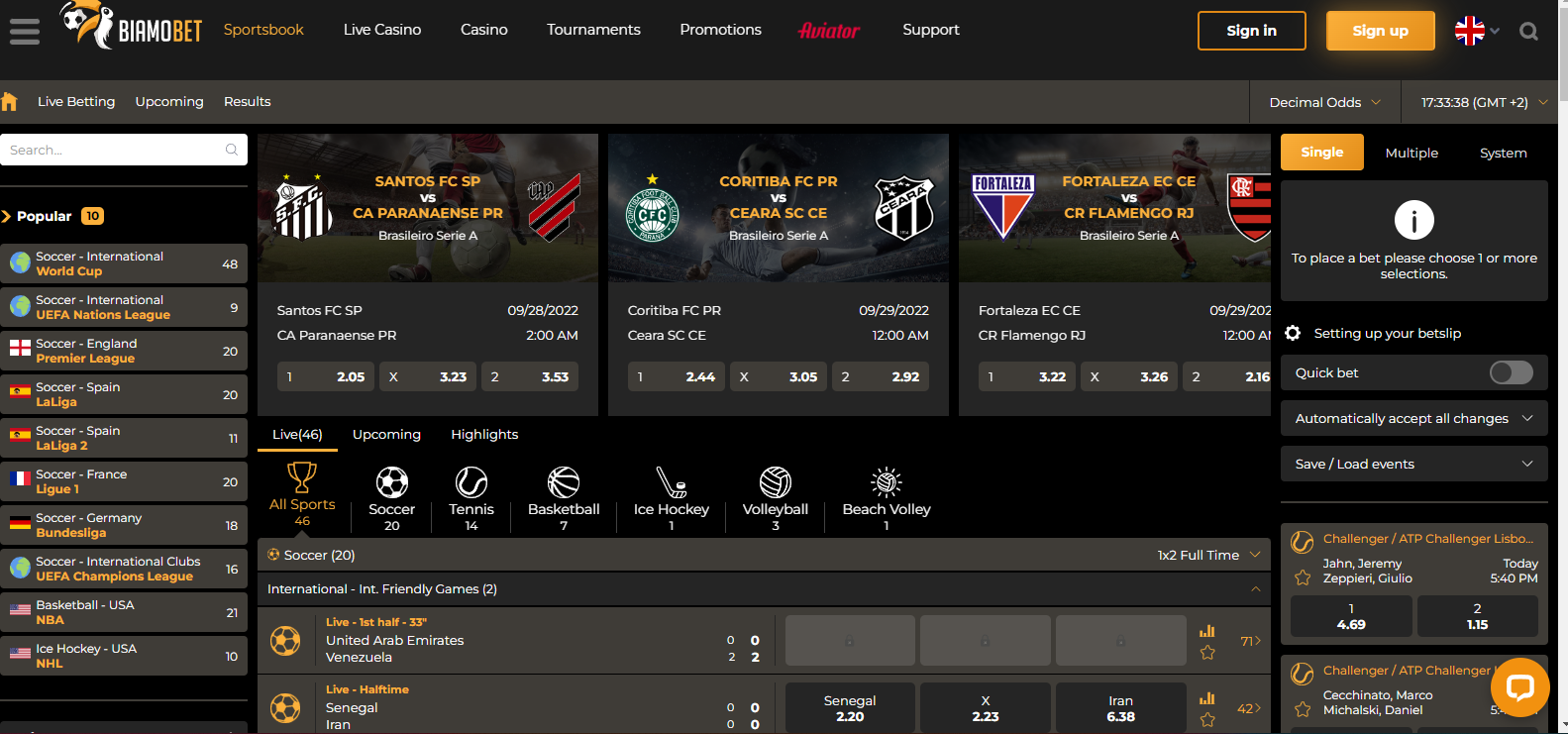Switch to the Highlights tab
The width and height of the screenshot is (1568, 734).
[484, 434]
